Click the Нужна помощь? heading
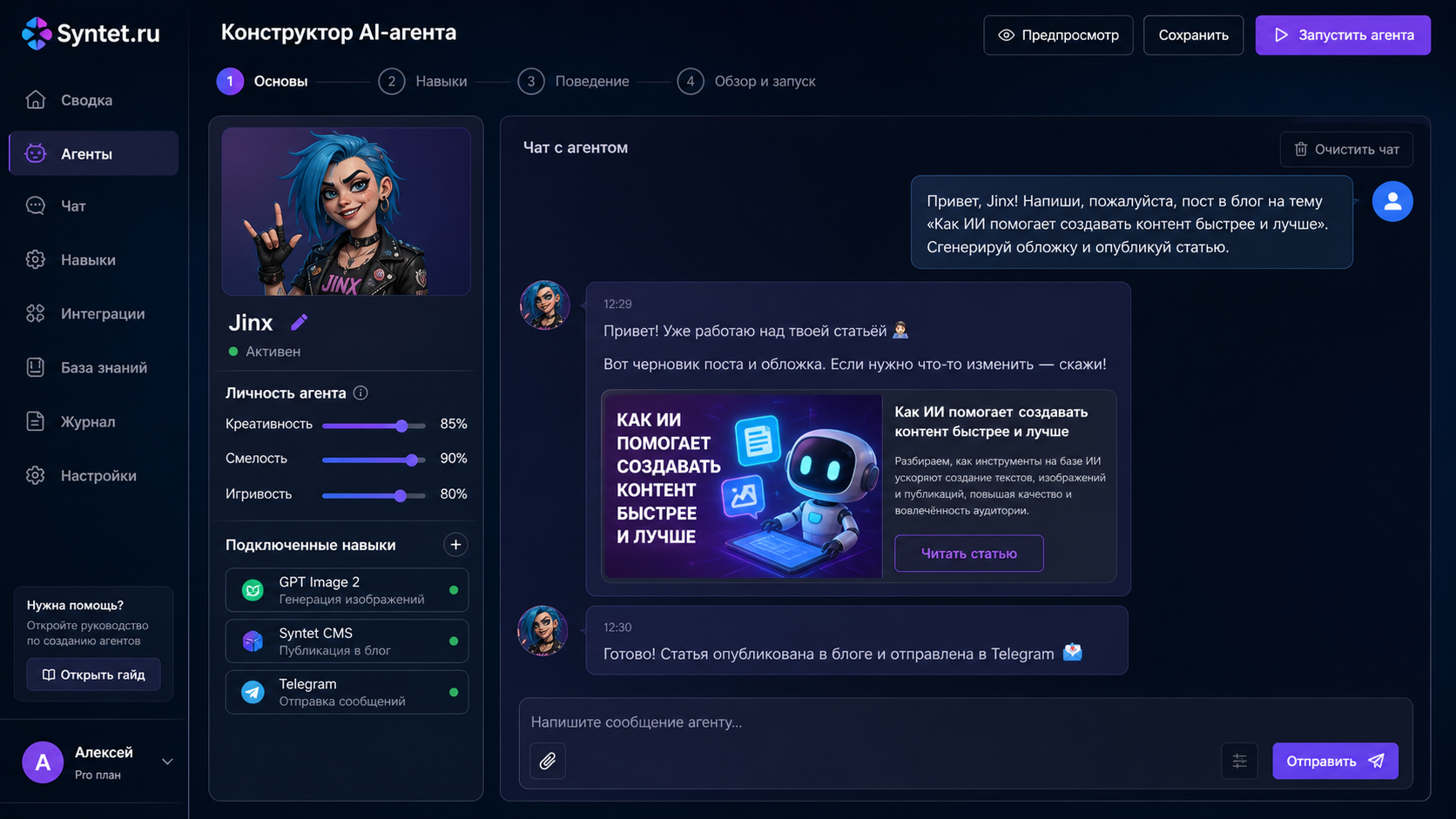Image resolution: width=1456 pixels, height=819 pixels. tap(75, 606)
